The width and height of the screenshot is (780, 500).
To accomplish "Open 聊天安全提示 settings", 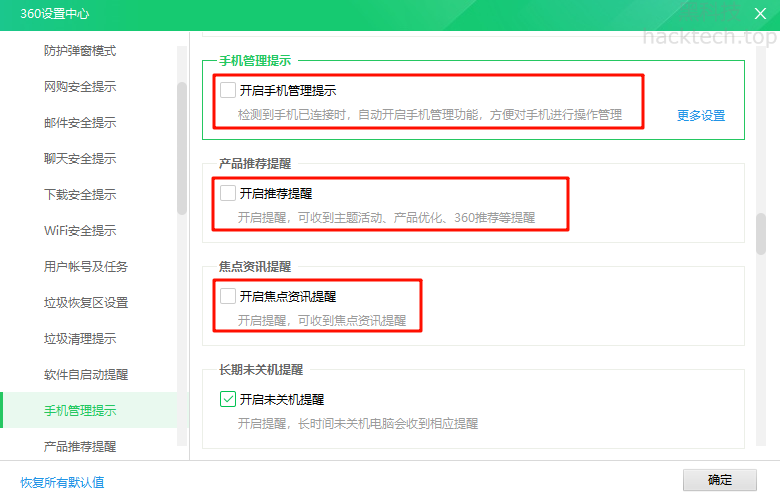I will click(x=80, y=159).
